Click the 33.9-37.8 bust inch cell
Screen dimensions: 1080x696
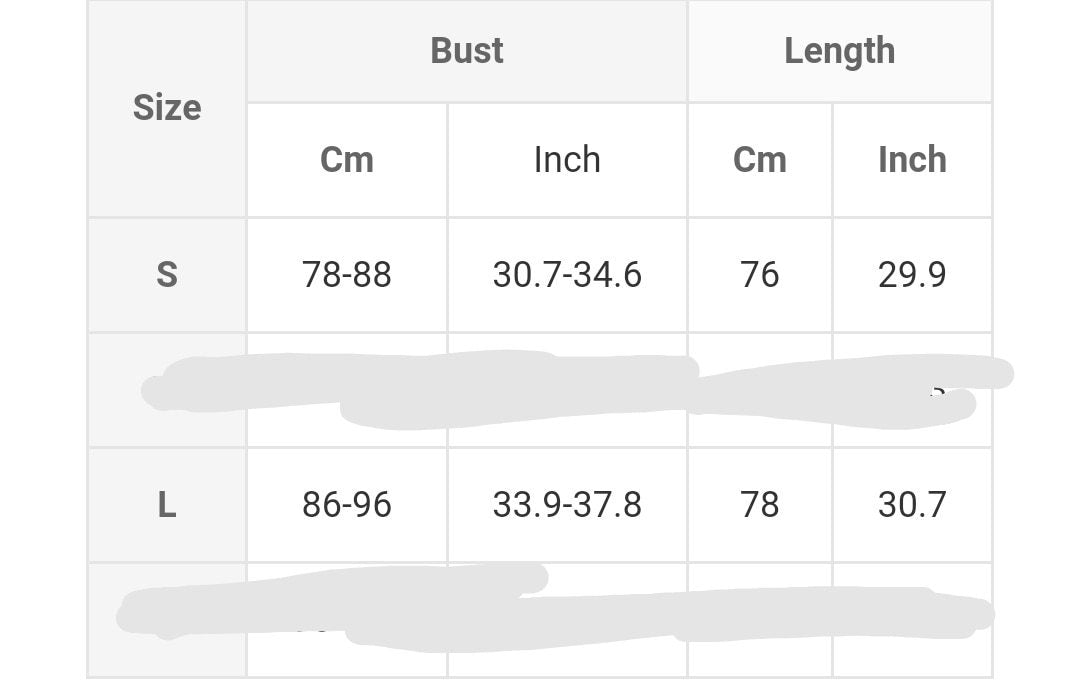click(567, 505)
